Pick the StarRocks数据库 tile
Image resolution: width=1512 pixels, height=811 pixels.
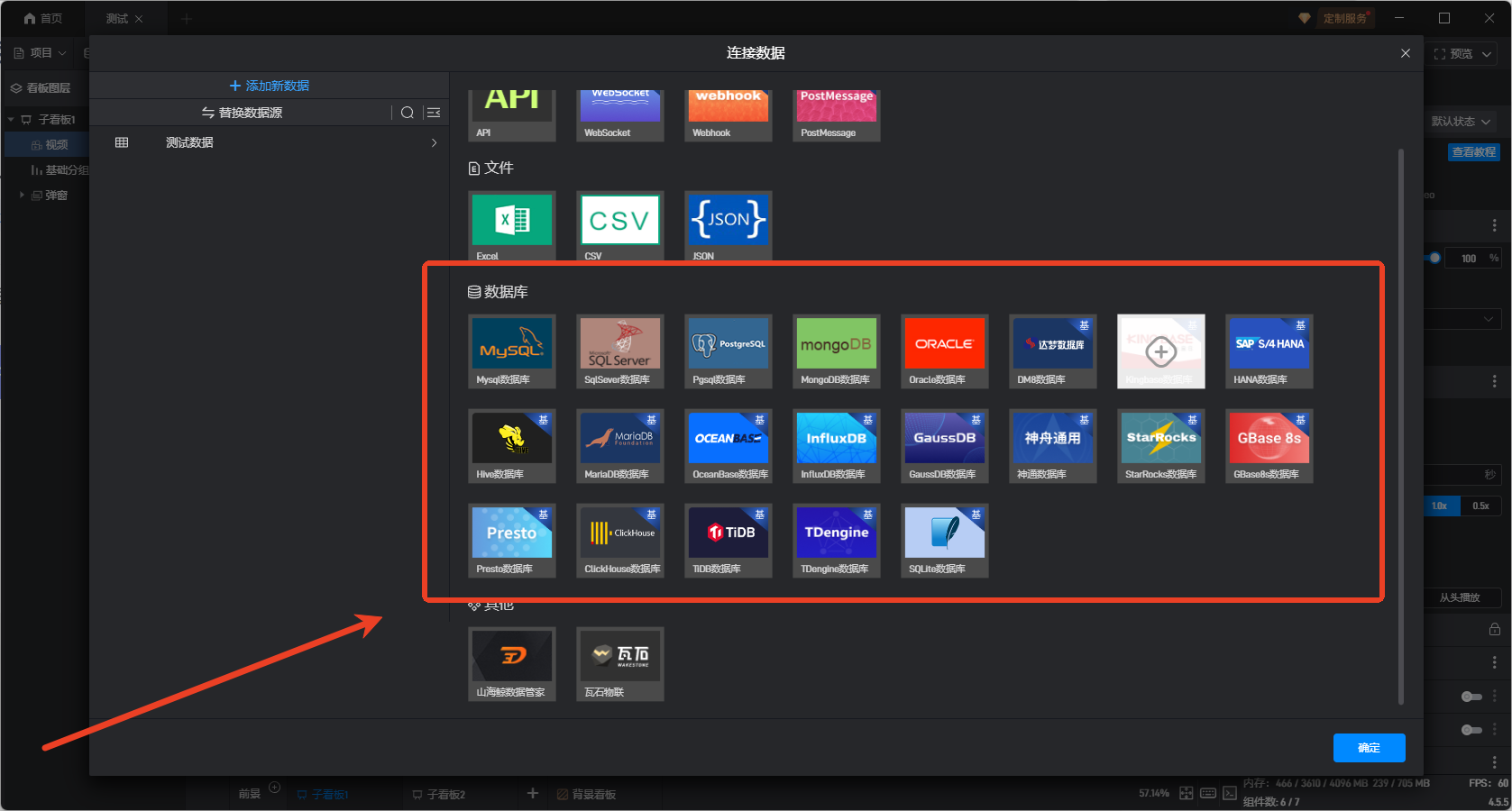[x=1161, y=446]
